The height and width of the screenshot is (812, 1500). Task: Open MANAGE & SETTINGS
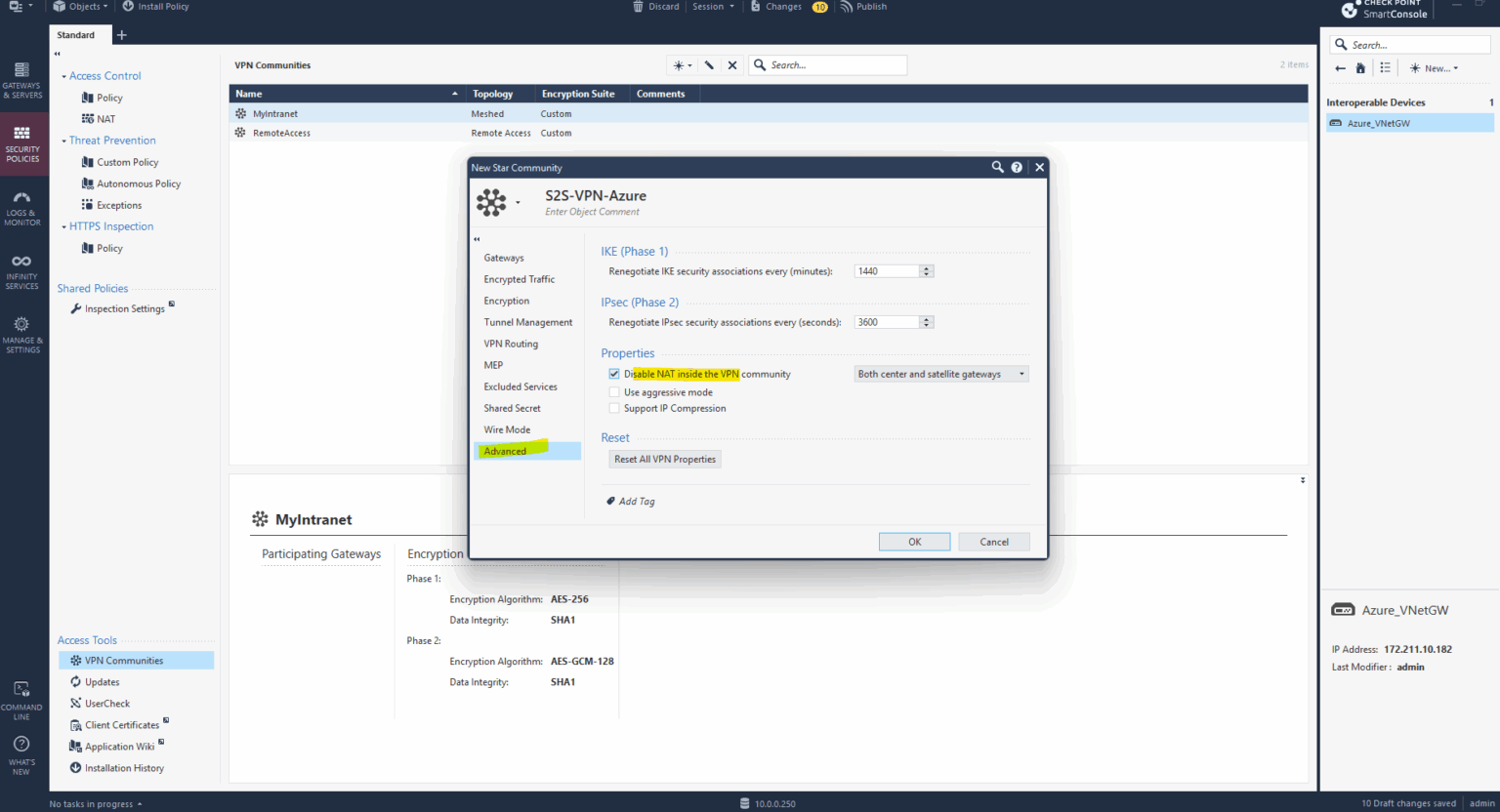[x=23, y=333]
